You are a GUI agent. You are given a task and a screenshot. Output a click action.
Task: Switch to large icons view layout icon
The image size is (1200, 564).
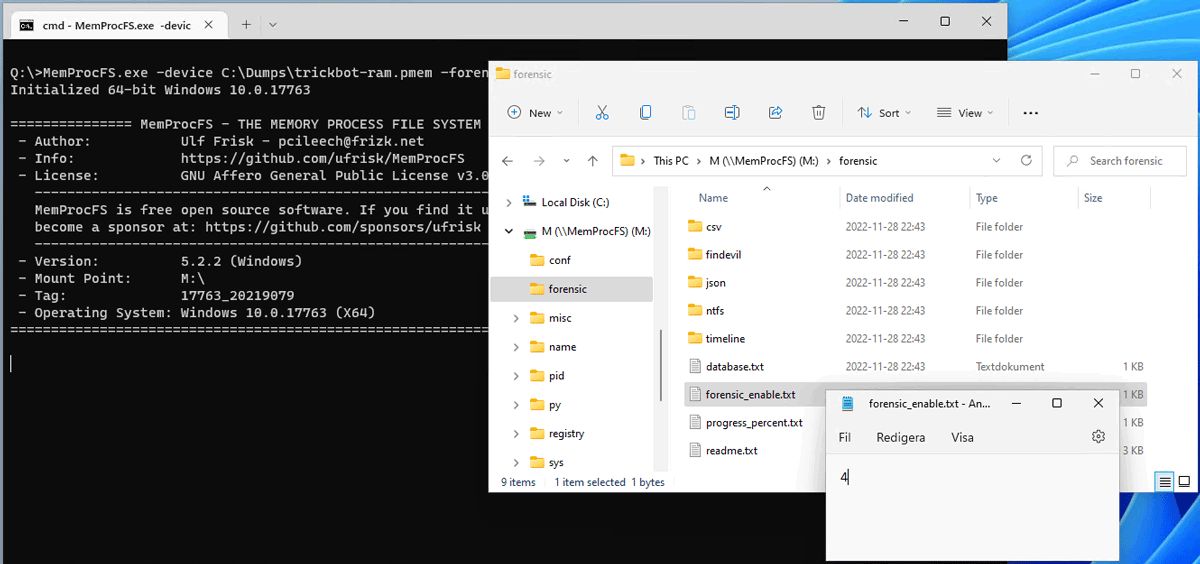click(x=1184, y=482)
